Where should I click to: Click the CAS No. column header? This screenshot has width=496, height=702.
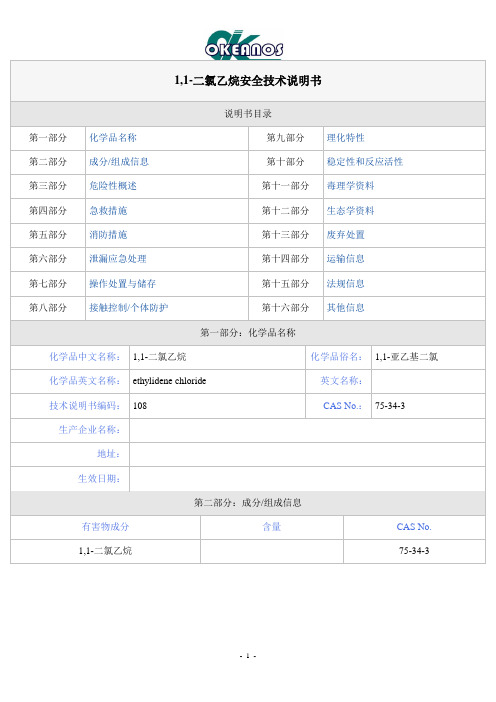point(414,527)
